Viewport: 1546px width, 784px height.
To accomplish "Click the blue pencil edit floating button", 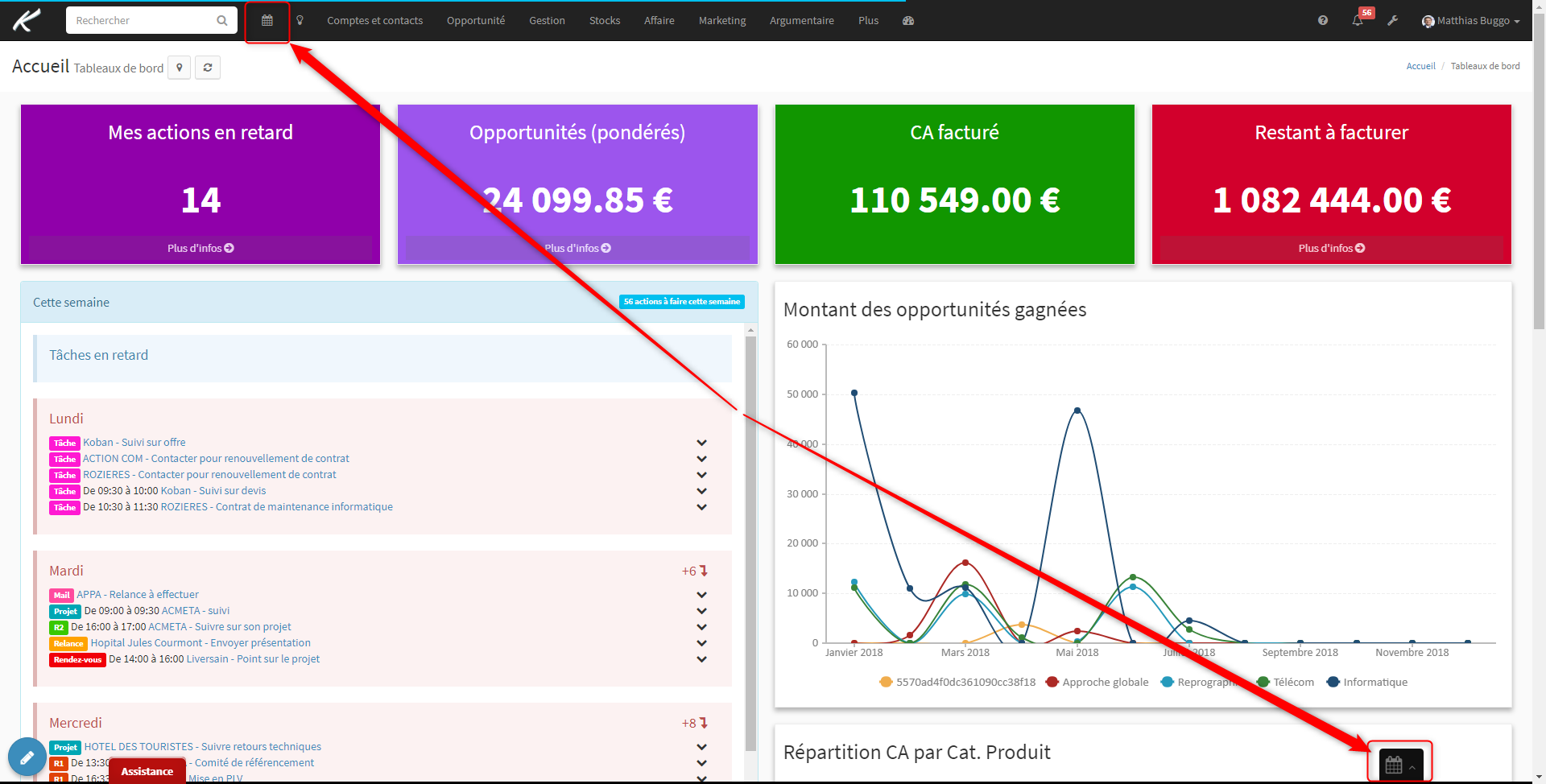I will 27,757.
